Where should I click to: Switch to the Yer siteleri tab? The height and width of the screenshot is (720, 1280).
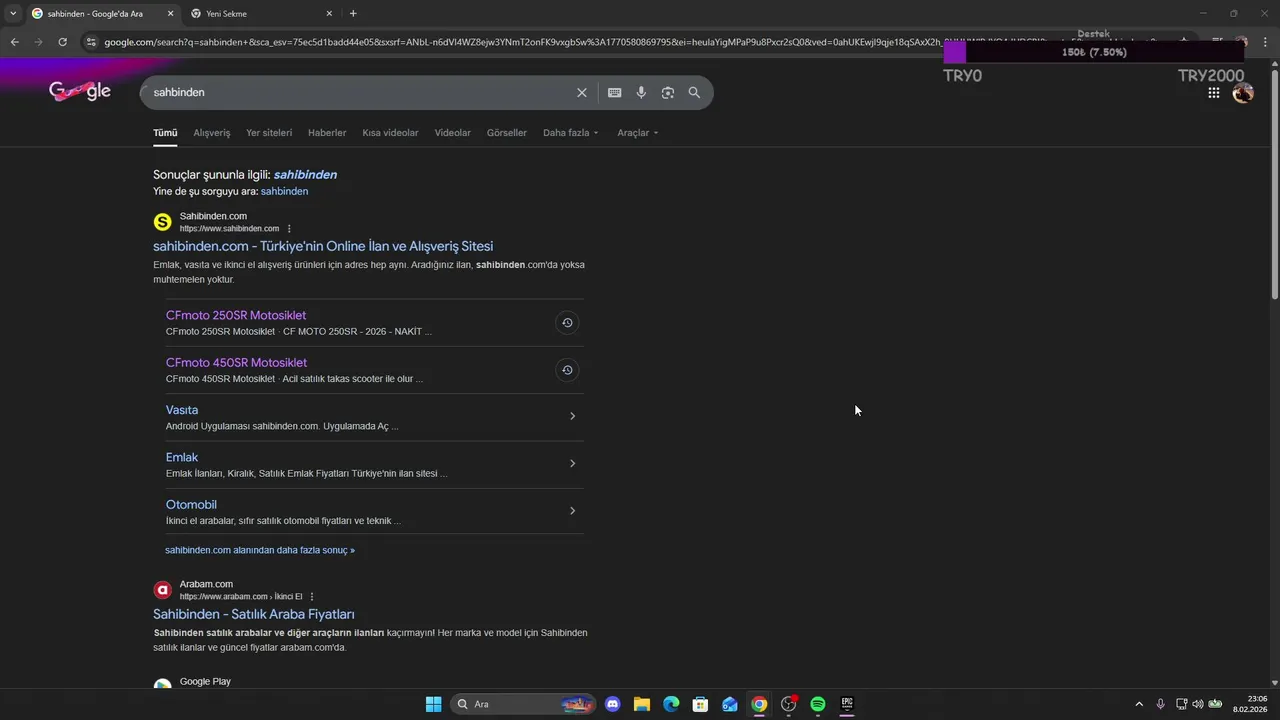269,132
